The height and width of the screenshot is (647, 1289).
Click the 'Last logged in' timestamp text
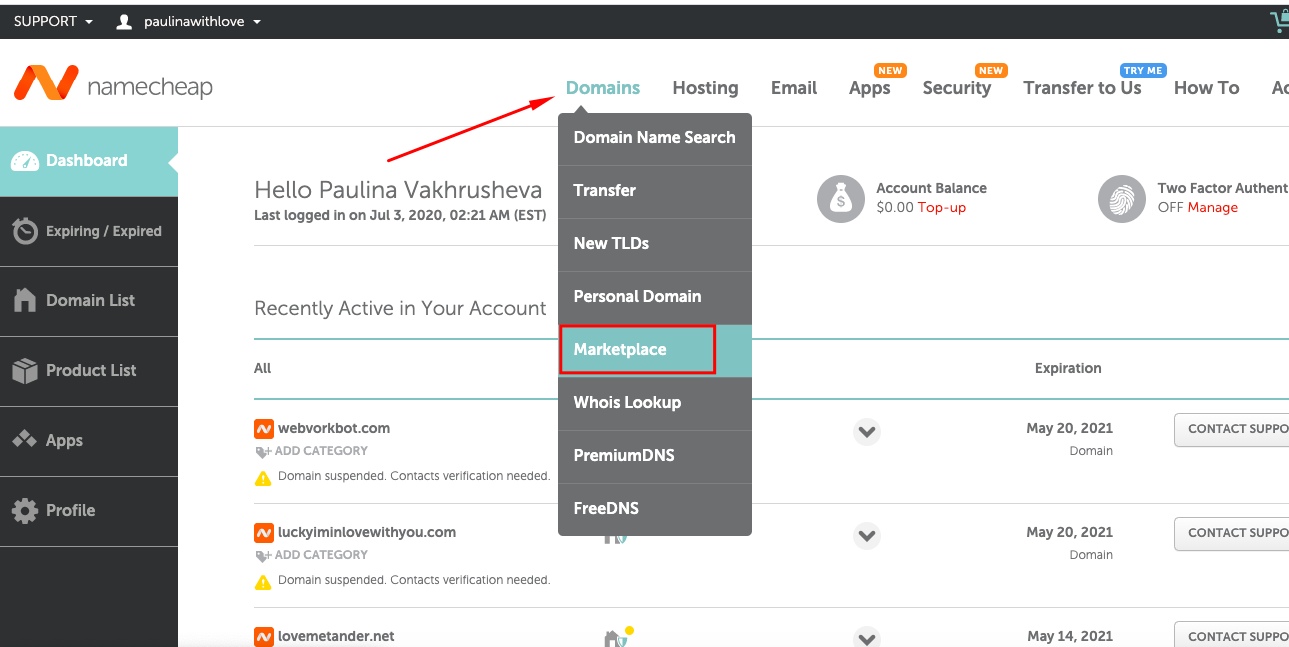click(400, 215)
